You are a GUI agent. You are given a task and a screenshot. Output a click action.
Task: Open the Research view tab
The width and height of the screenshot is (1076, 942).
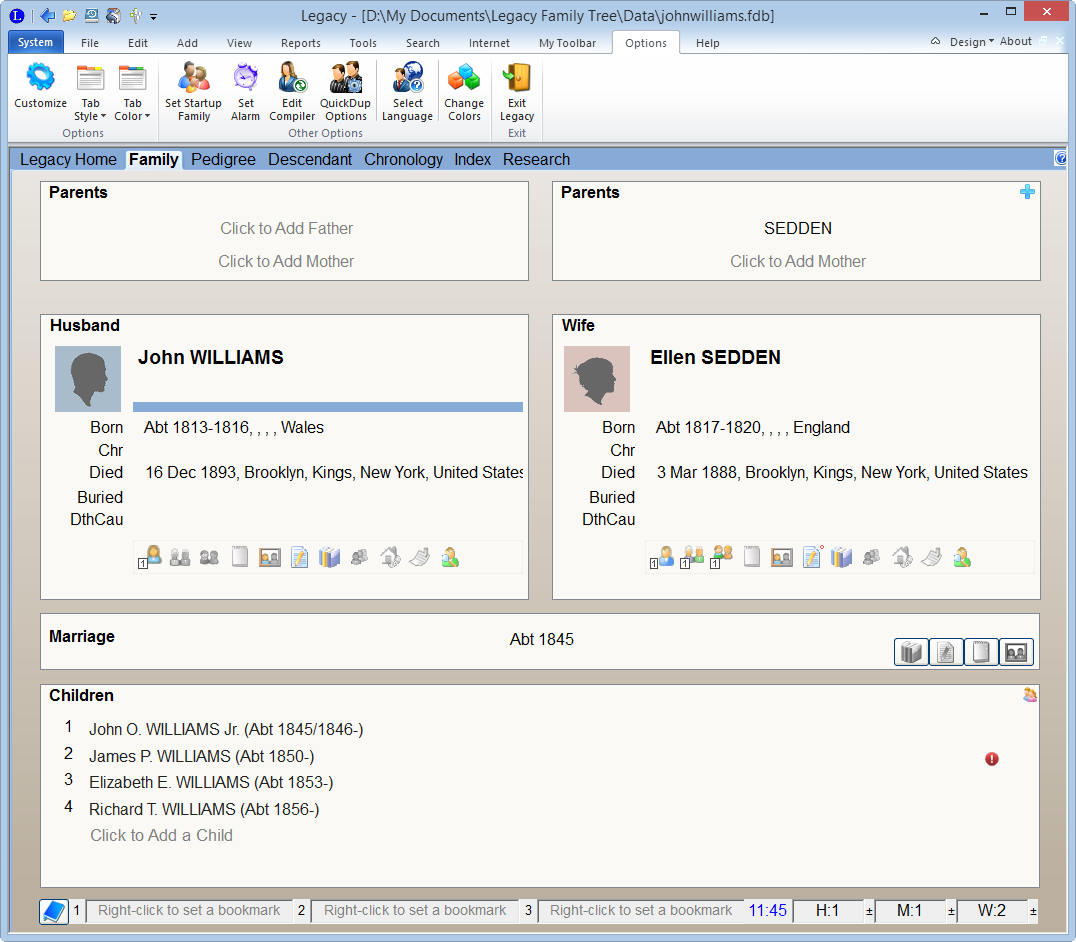click(536, 160)
